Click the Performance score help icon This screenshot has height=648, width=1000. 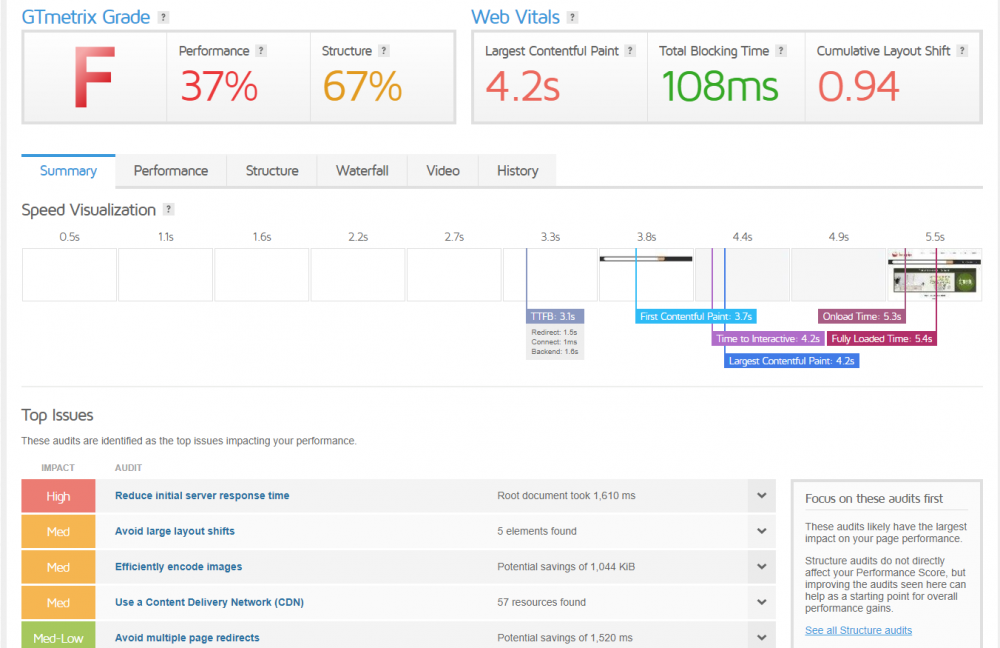pos(261,50)
